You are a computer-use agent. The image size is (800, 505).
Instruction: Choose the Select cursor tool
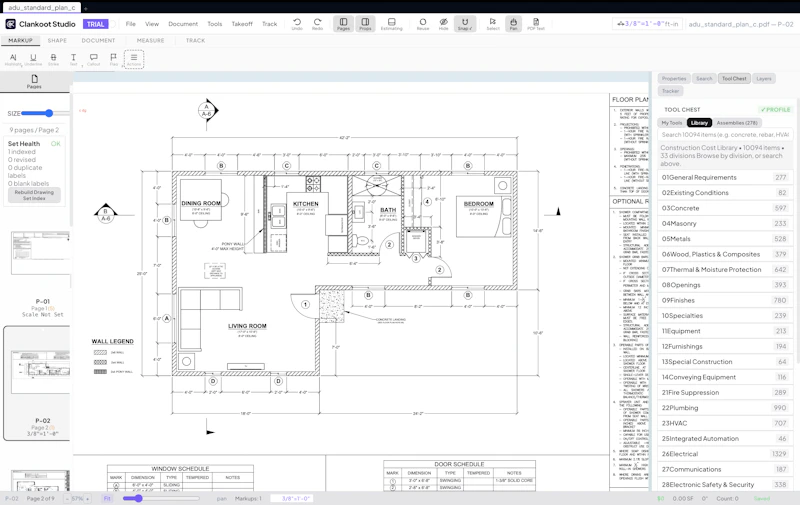pyautogui.click(x=493, y=23)
